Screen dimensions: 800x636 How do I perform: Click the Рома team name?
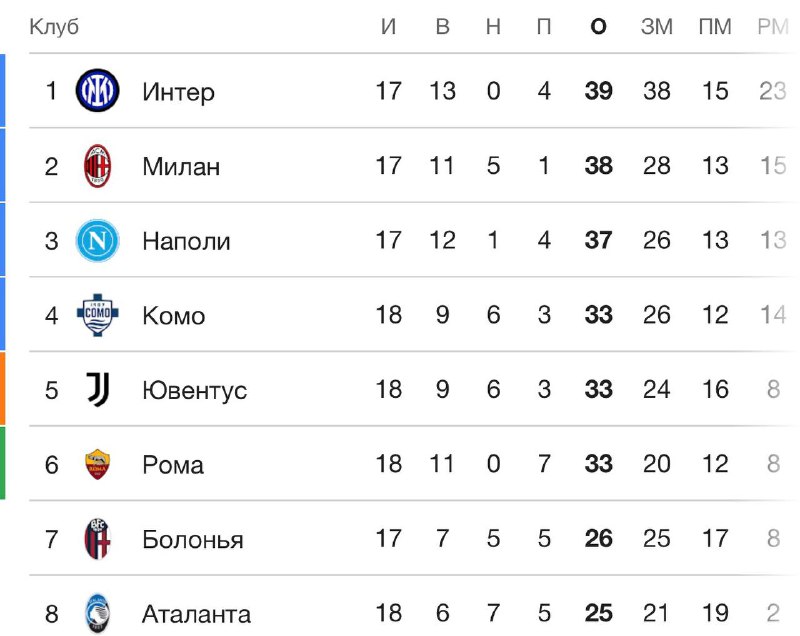coord(173,465)
